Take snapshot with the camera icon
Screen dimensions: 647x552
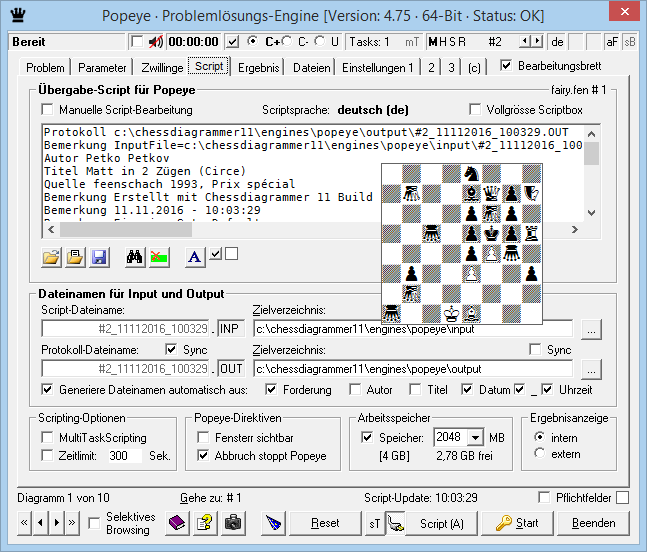(x=233, y=523)
